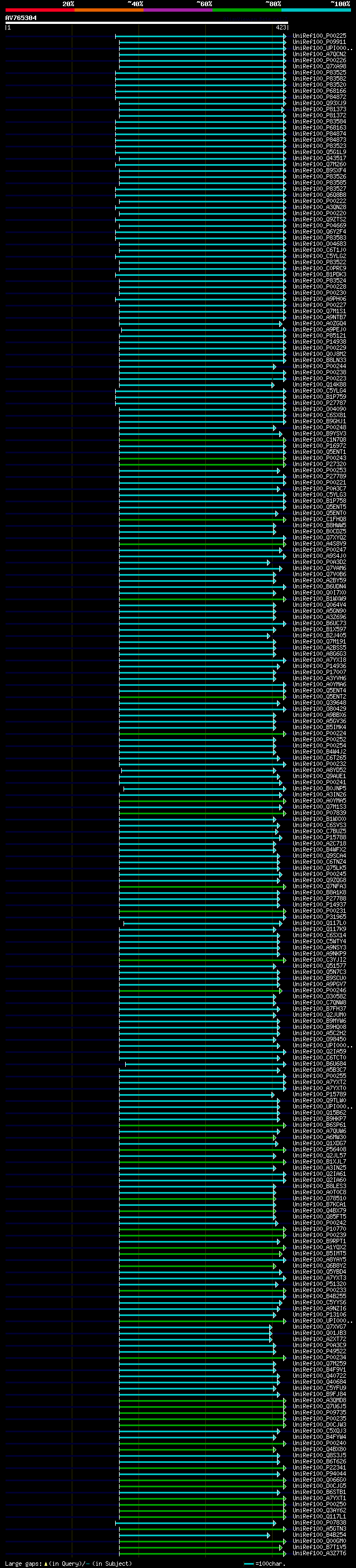The height and width of the screenshot is (1568, 356).
Task: Select the UniRef100_B0JNP5 label
Action: pos(319,788)
